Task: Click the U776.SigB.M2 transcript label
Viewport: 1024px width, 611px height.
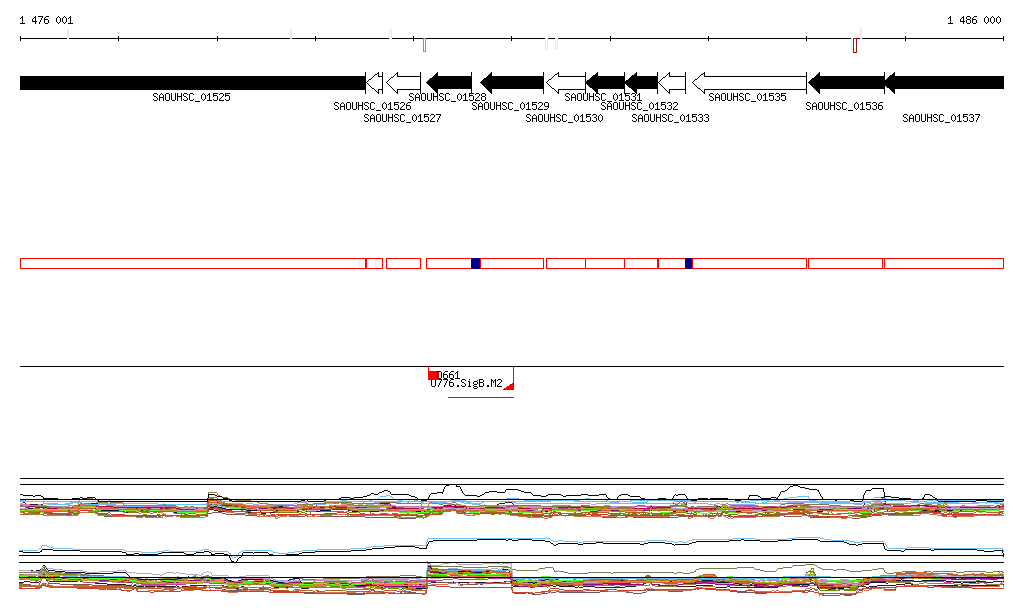Action: pyautogui.click(x=466, y=384)
